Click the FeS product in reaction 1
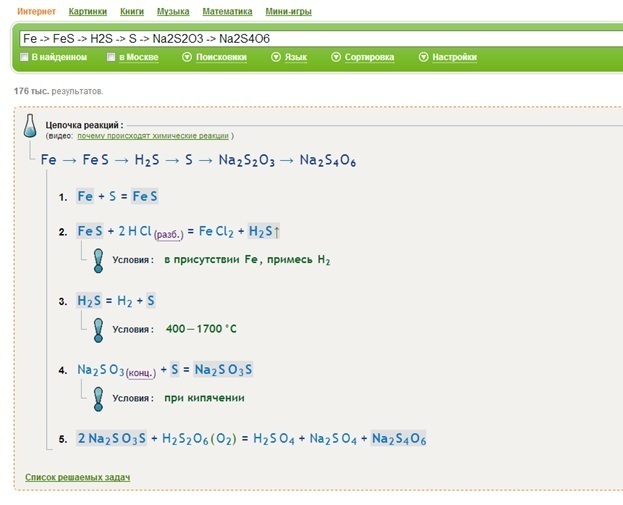Viewport: 623px width, 505px height. 145,197
